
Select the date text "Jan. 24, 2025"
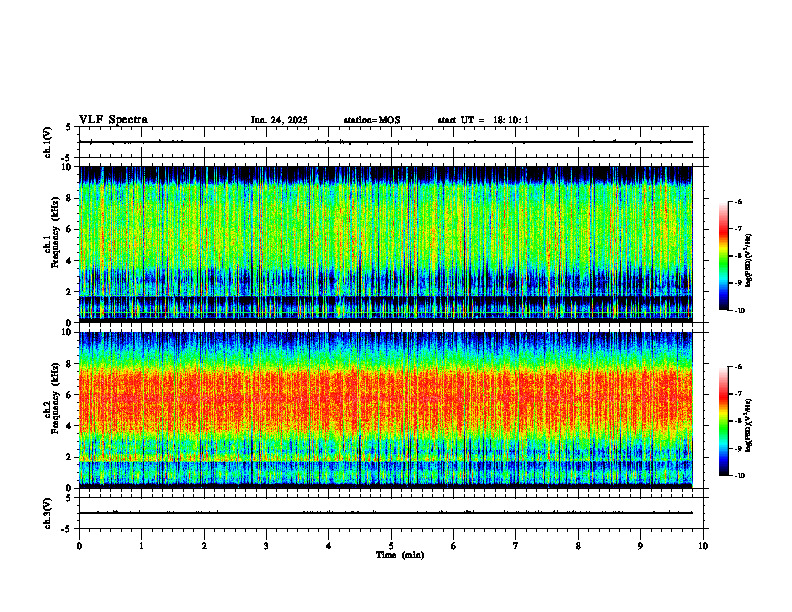pos(279,120)
